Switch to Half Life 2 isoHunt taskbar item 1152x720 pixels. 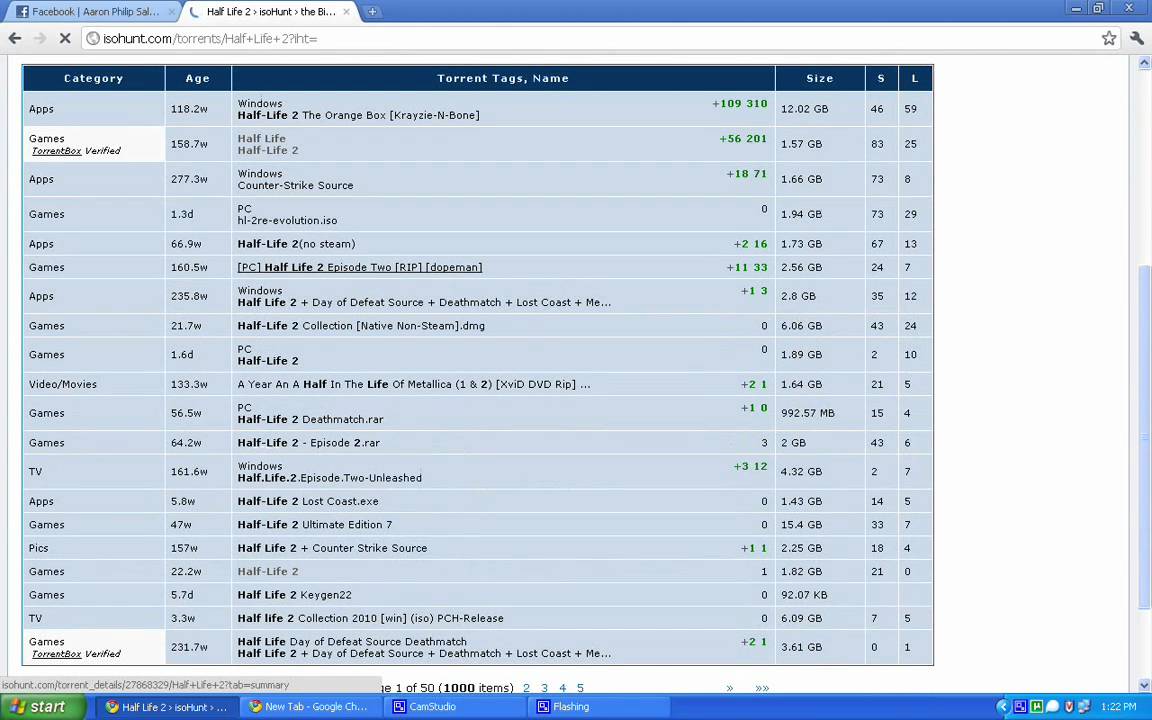(167, 707)
